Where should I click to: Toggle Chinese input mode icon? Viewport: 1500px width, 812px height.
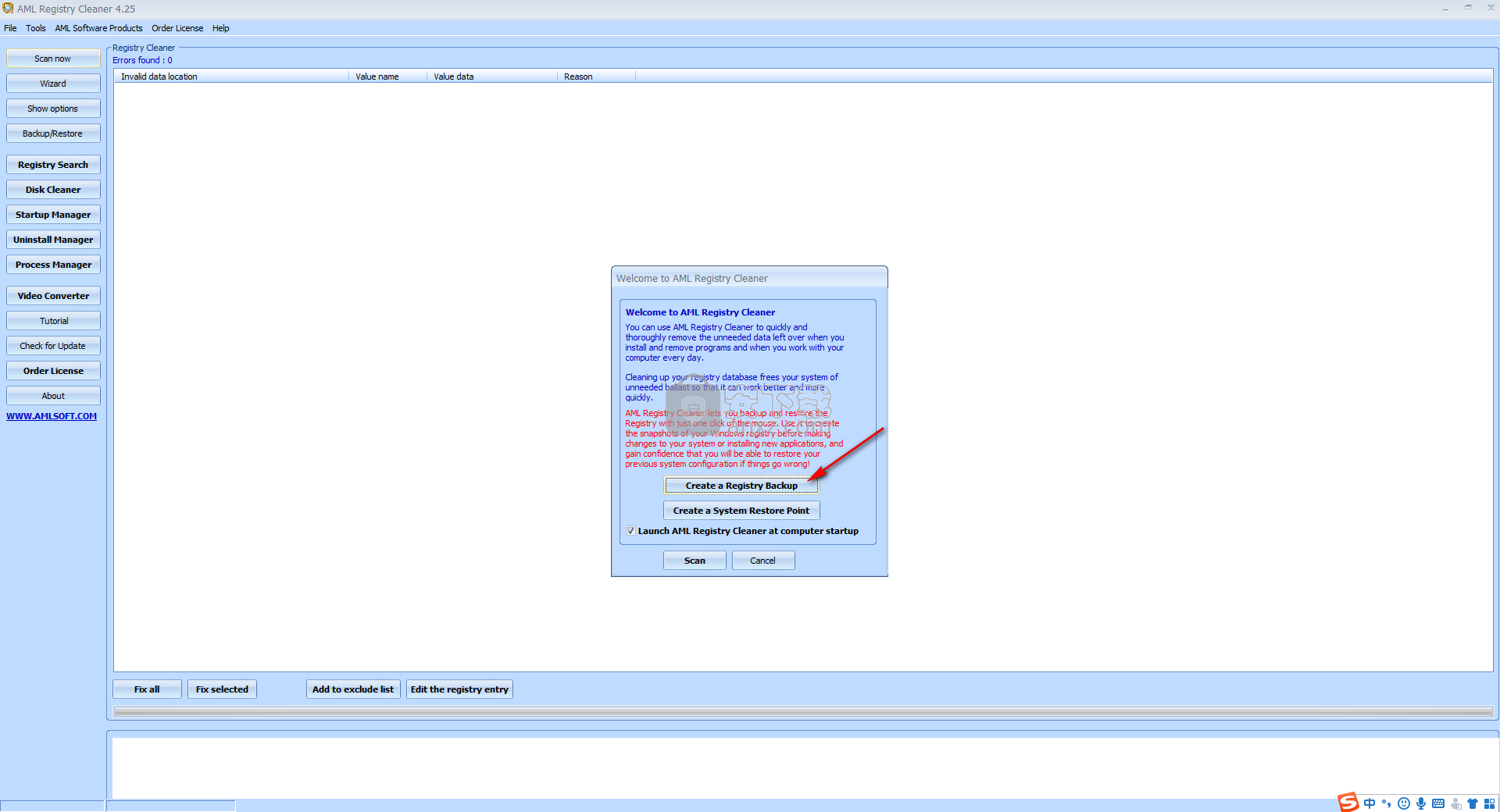point(1369,803)
